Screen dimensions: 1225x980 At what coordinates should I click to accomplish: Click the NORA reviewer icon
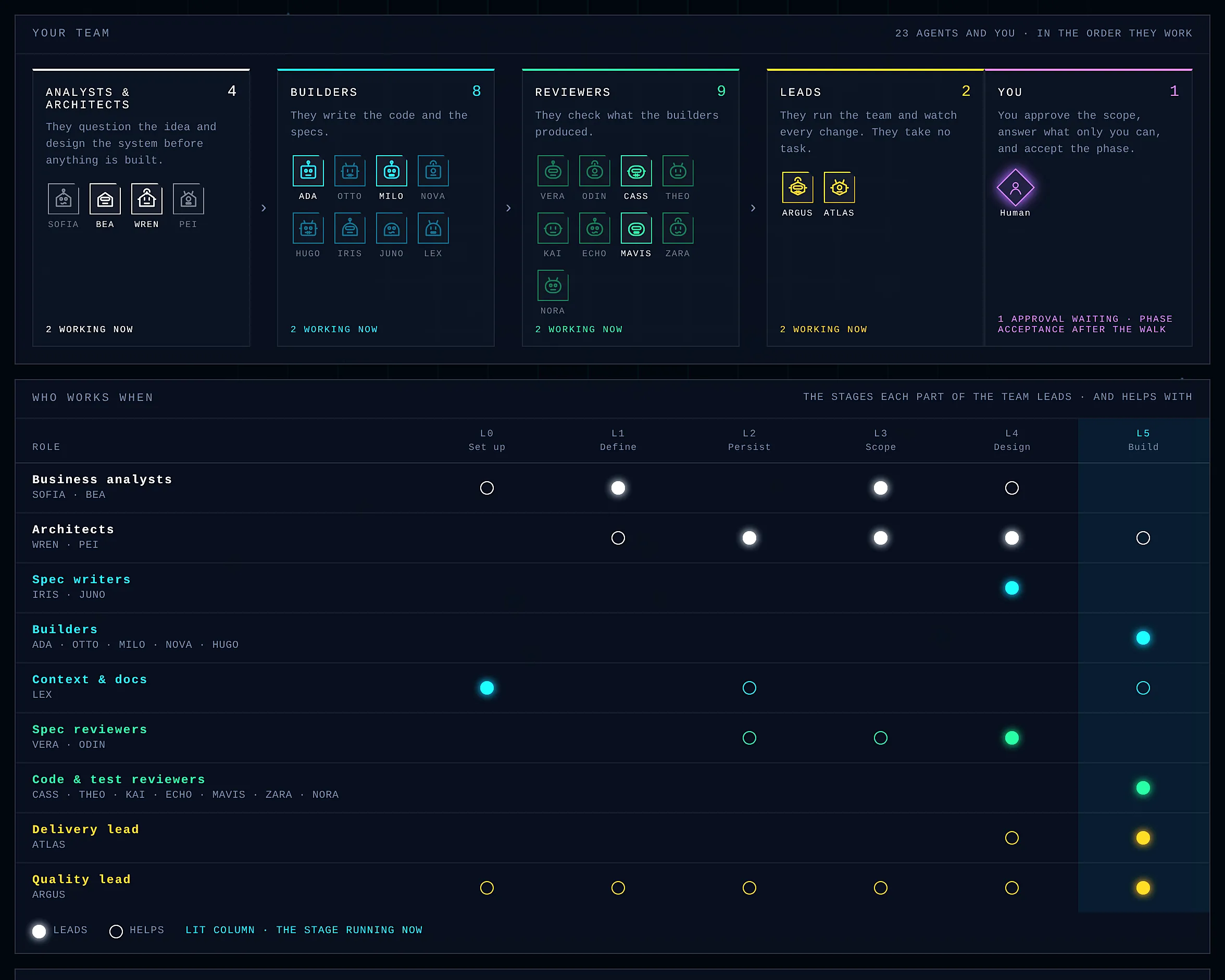(553, 285)
